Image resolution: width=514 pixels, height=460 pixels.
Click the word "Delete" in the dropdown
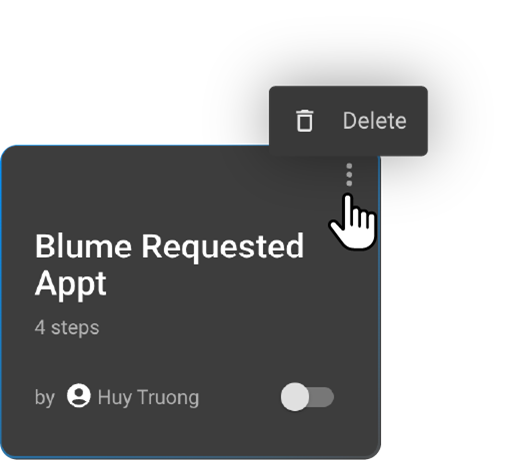tap(375, 121)
